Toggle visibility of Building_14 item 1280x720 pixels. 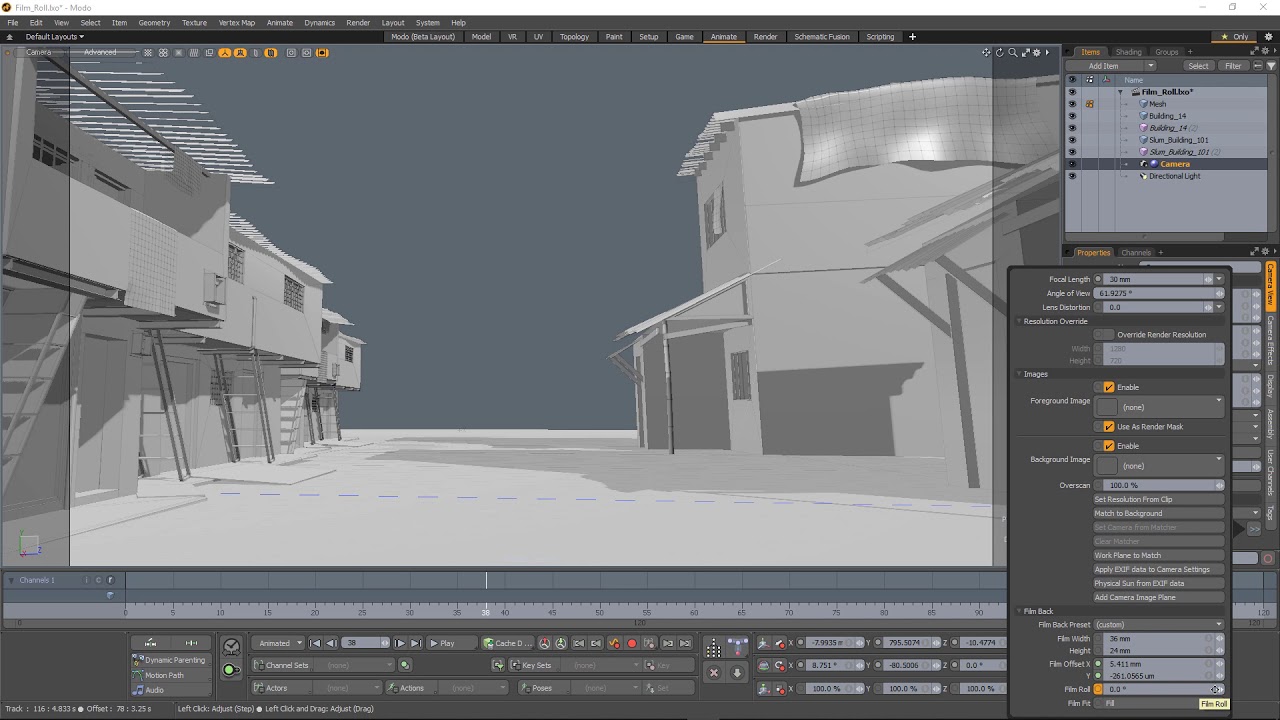1072,116
